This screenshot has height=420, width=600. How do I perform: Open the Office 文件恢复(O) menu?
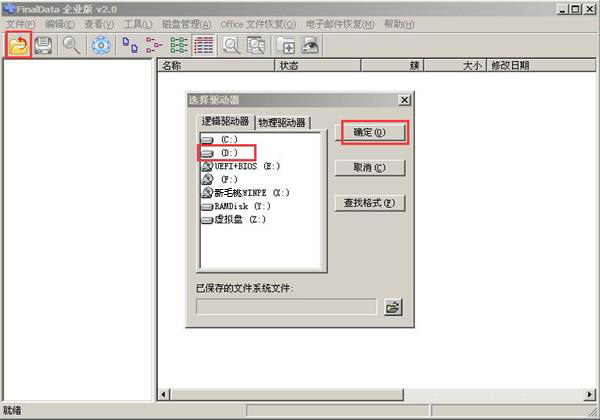[x=258, y=24]
